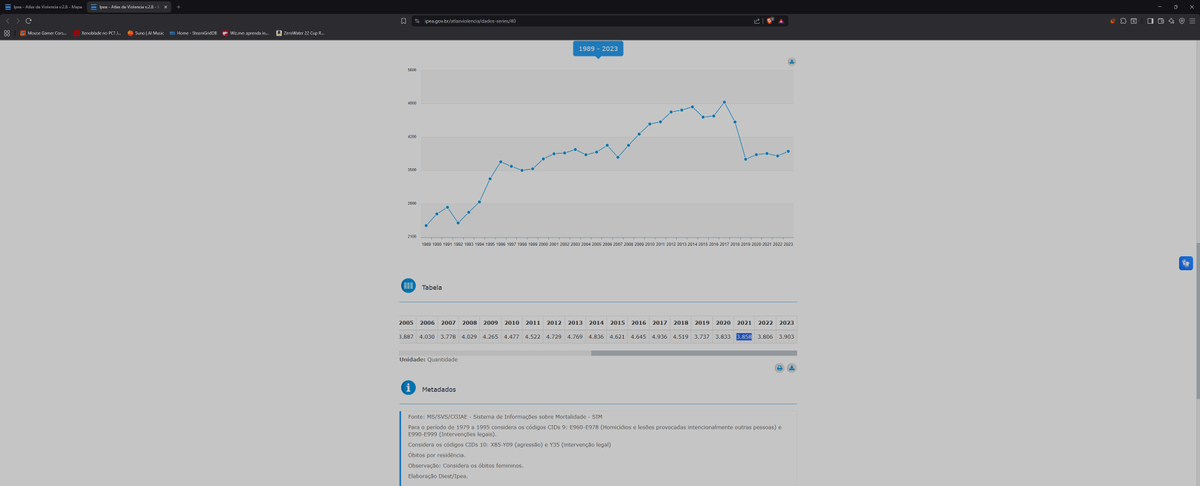
Task: Click the floating blue widget on right edge
Action: pos(1185,263)
